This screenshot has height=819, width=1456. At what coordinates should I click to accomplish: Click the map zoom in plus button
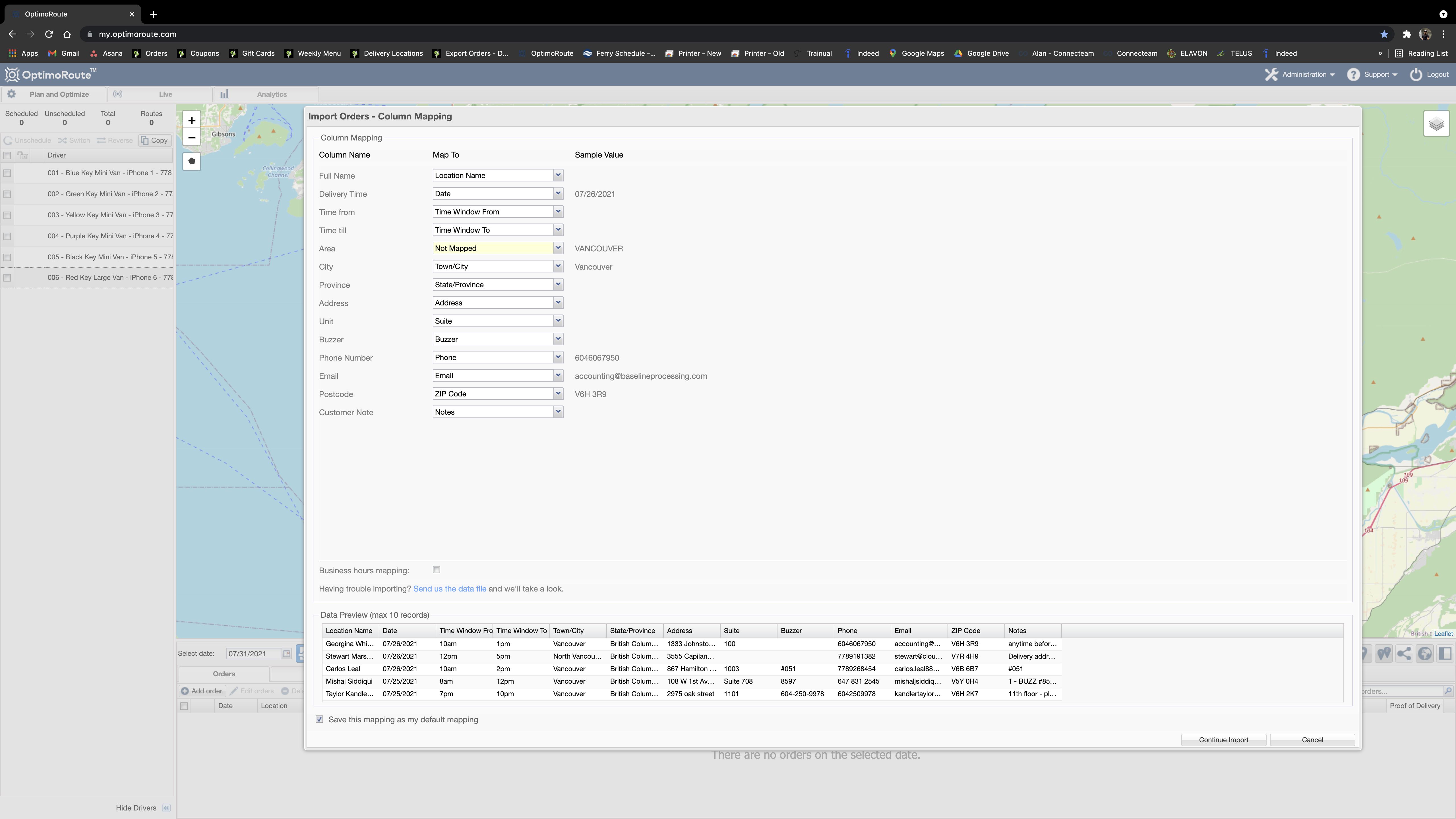(192, 120)
